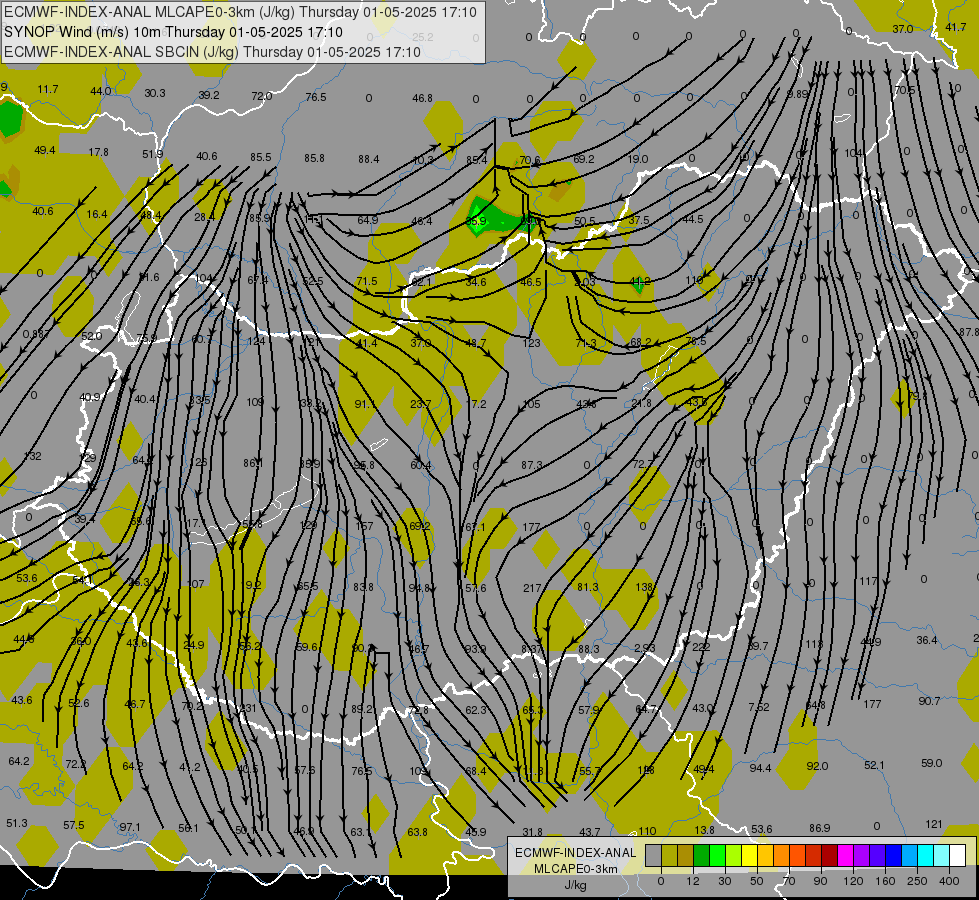Screen dimensions: 979x900
Task: Click the map value '97.1'
Action: point(130,827)
